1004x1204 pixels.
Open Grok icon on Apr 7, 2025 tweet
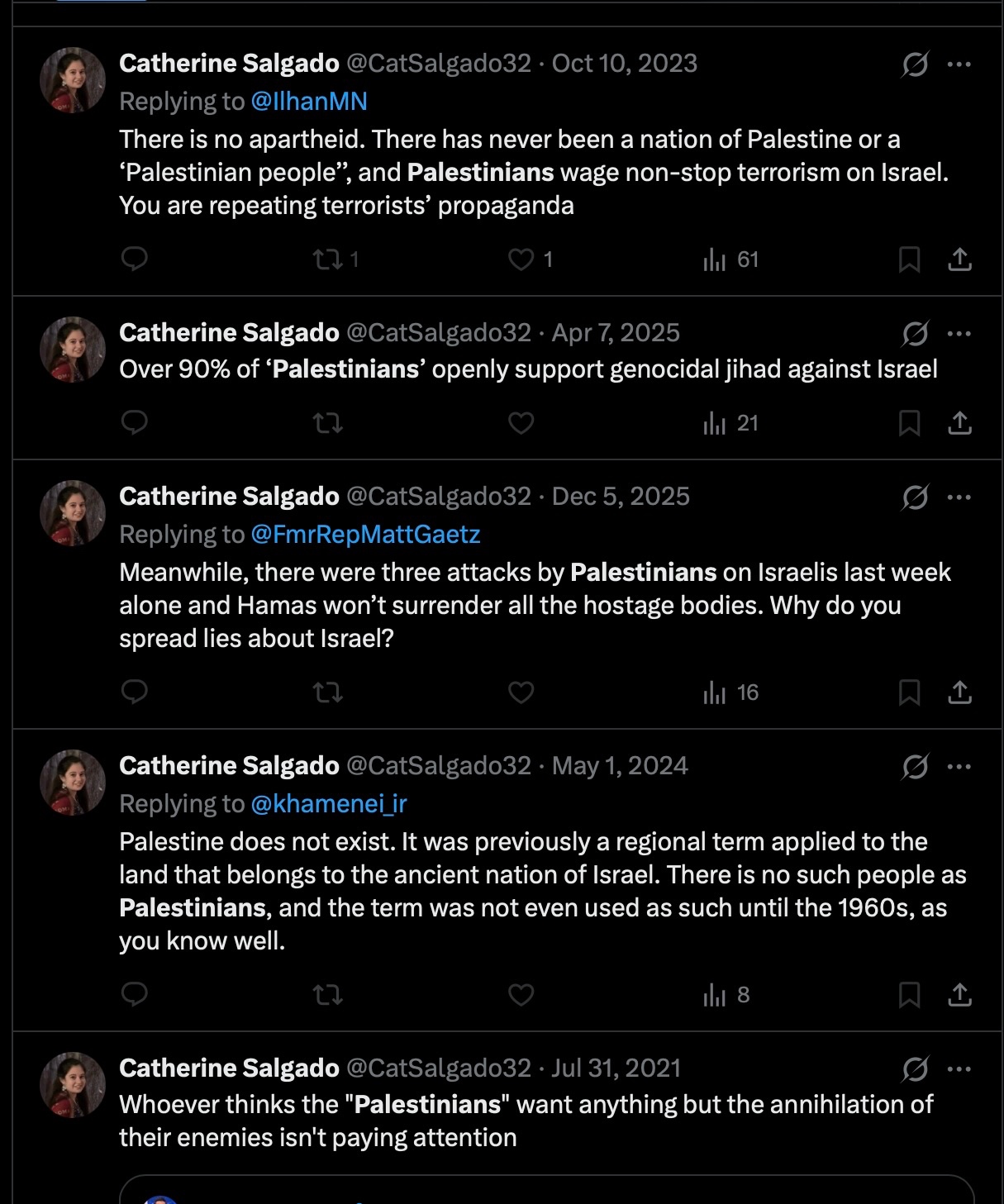[915, 333]
